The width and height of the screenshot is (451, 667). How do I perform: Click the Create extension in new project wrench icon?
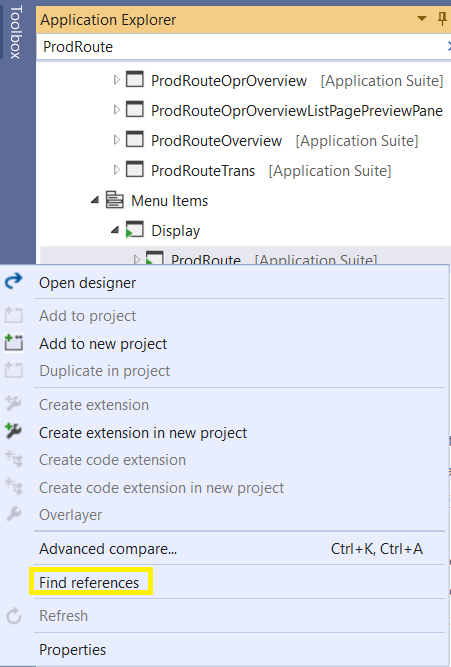(x=13, y=431)
